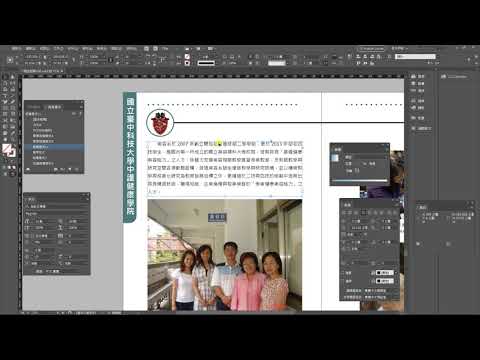480x360 pixels.
Task: Select the highlighted paragraph style row
Action: [x=54, y=147]
